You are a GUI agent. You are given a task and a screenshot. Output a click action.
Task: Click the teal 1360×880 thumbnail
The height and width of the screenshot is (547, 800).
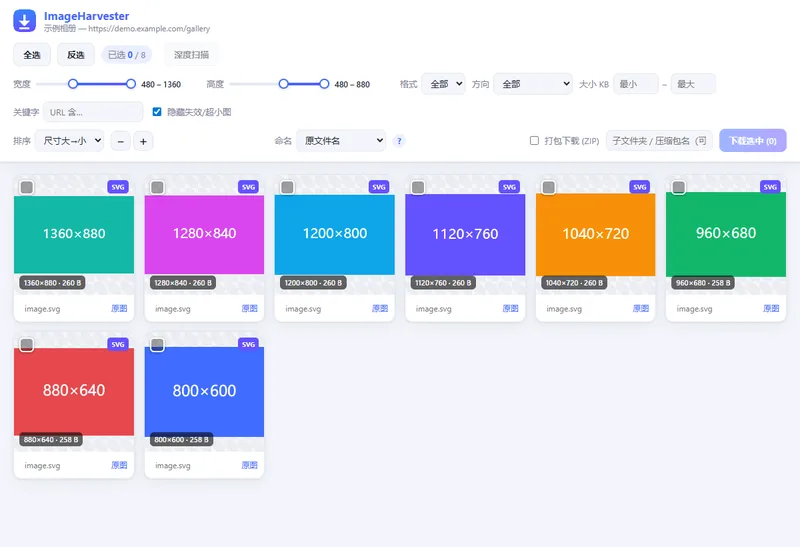[x=74, y=234]
